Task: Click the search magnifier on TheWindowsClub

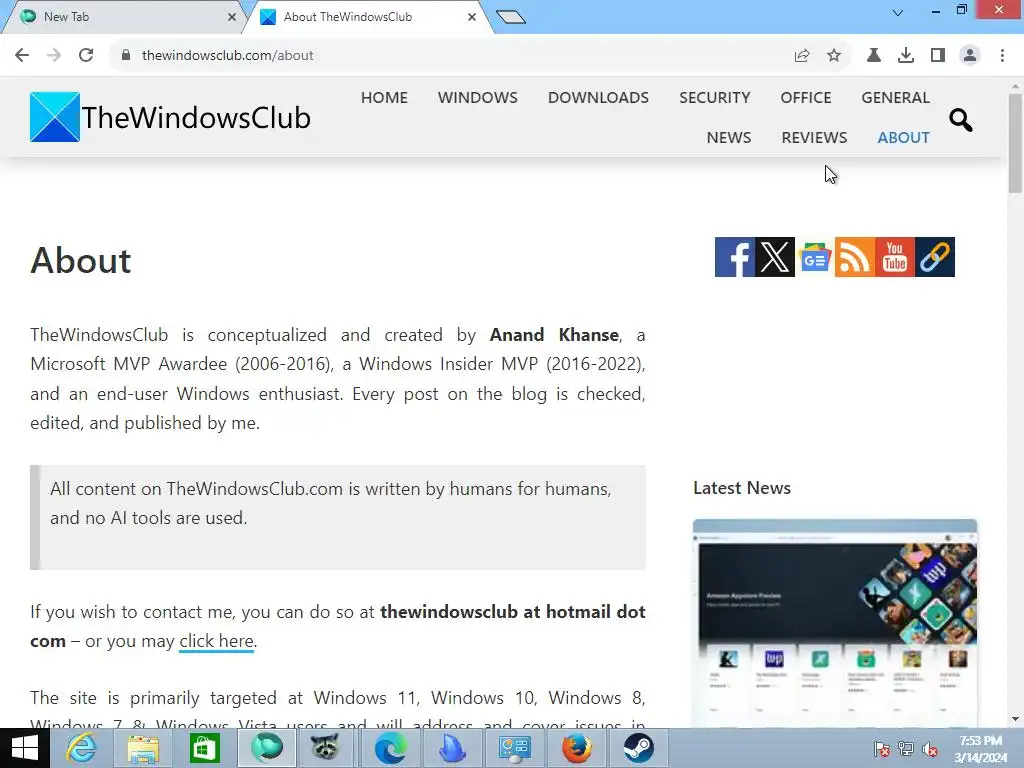Action: (961, 120)
